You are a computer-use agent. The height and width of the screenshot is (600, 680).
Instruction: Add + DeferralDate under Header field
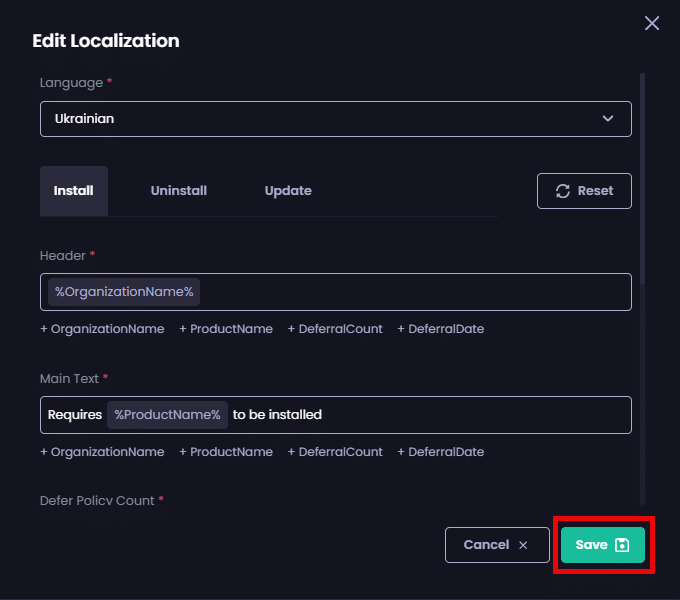point(441,329)
